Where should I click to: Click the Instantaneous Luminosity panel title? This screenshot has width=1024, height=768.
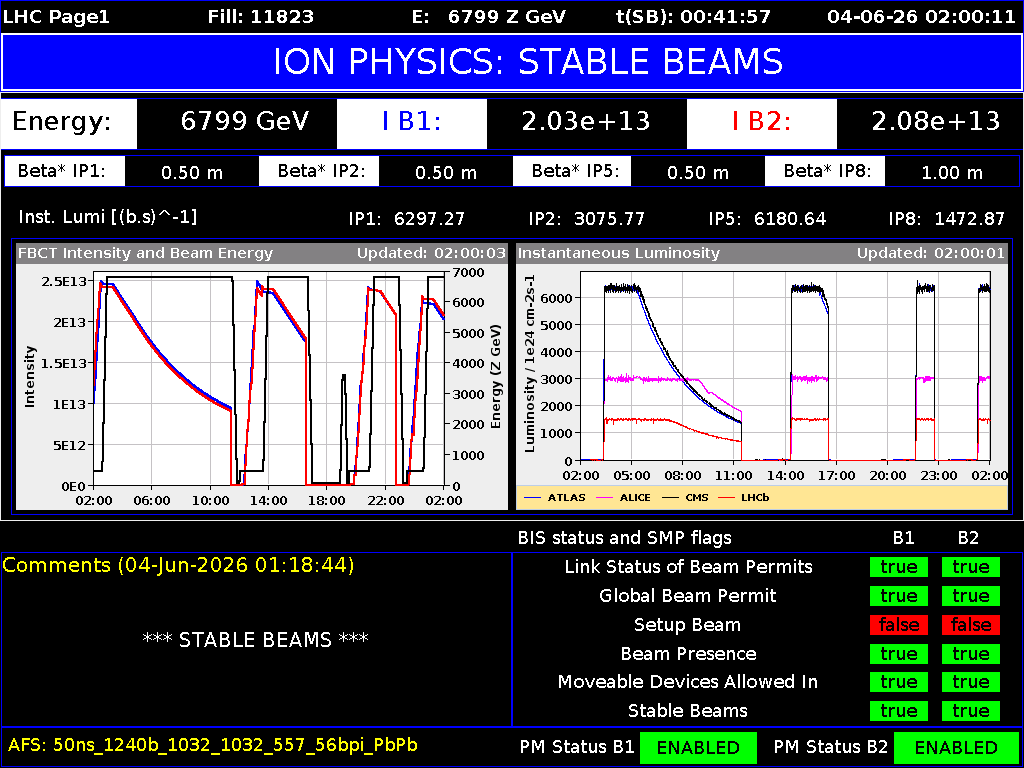pyautogui.click(x=619, y=253)
